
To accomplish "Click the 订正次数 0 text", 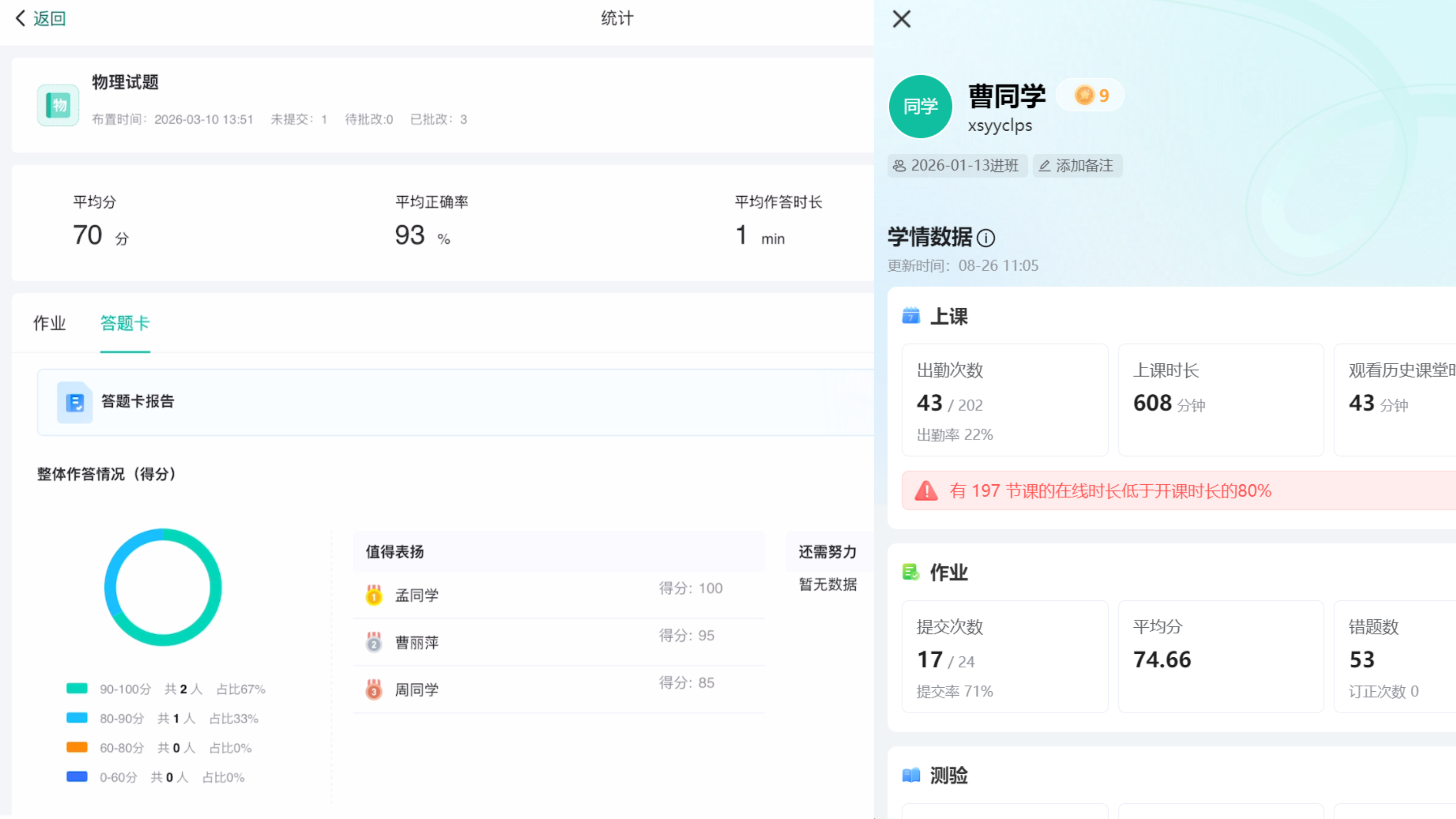I will click(x=1384, y=691).
